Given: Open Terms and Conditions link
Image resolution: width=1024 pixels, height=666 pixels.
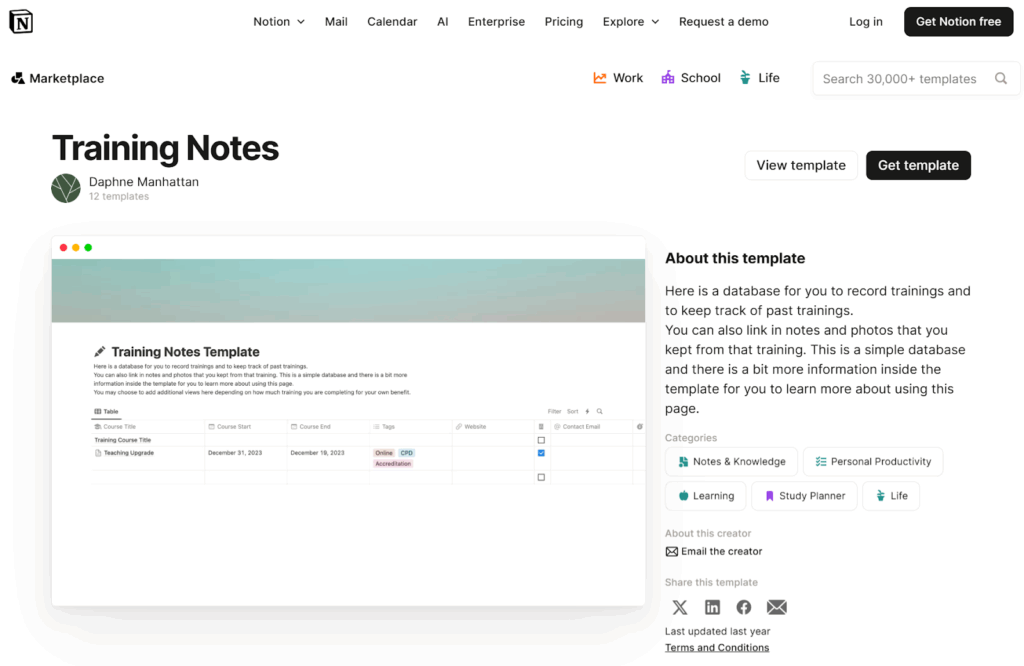Looking at the screenshot, I should (716, 648).
